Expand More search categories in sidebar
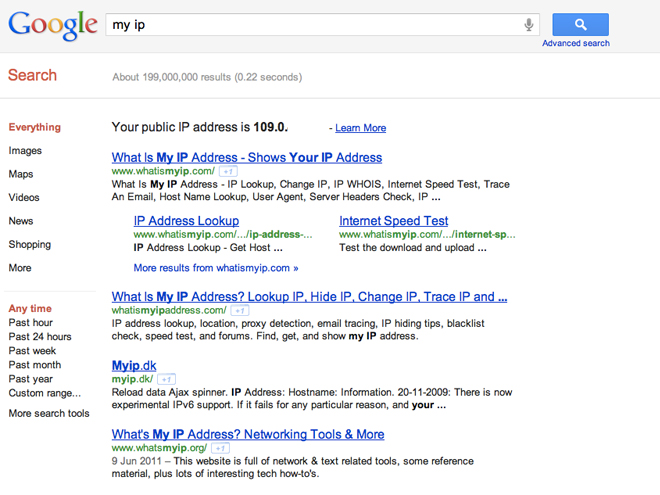 [x=20, y=268]
